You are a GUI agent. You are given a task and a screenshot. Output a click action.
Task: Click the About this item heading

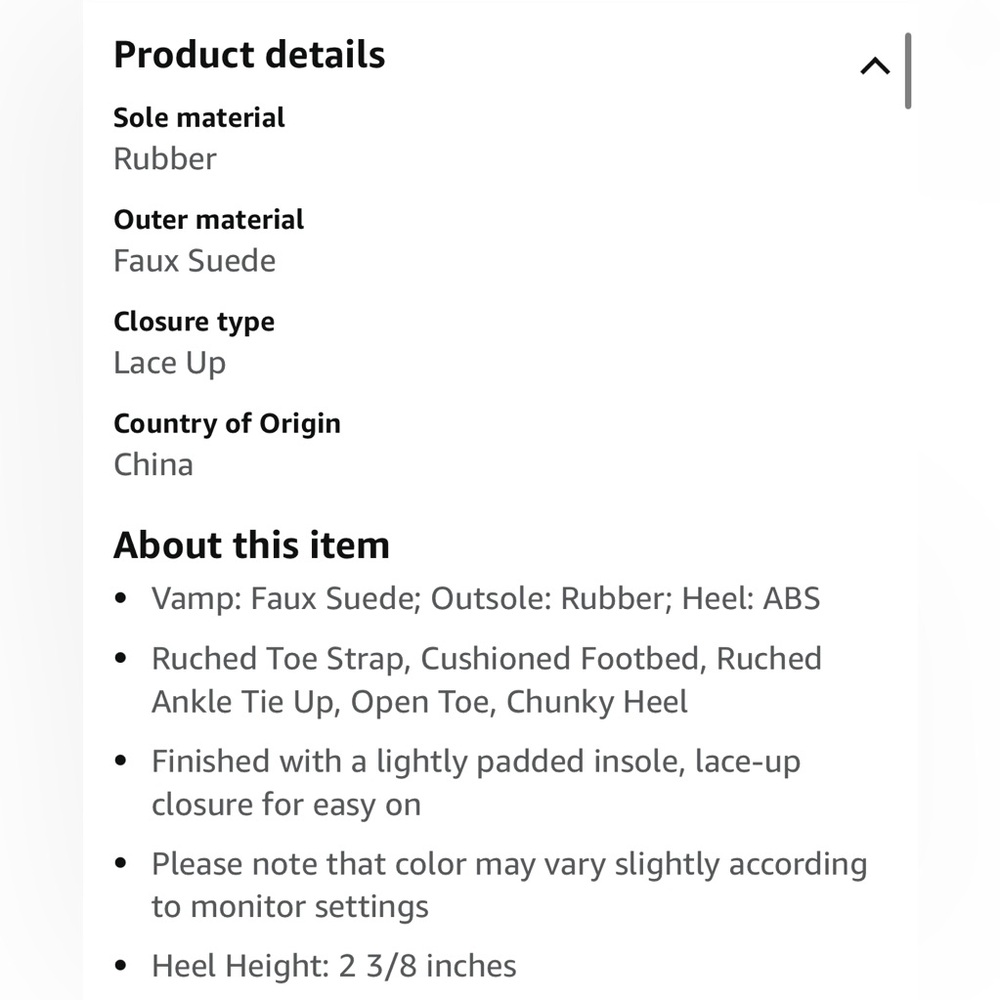point(251,545)
